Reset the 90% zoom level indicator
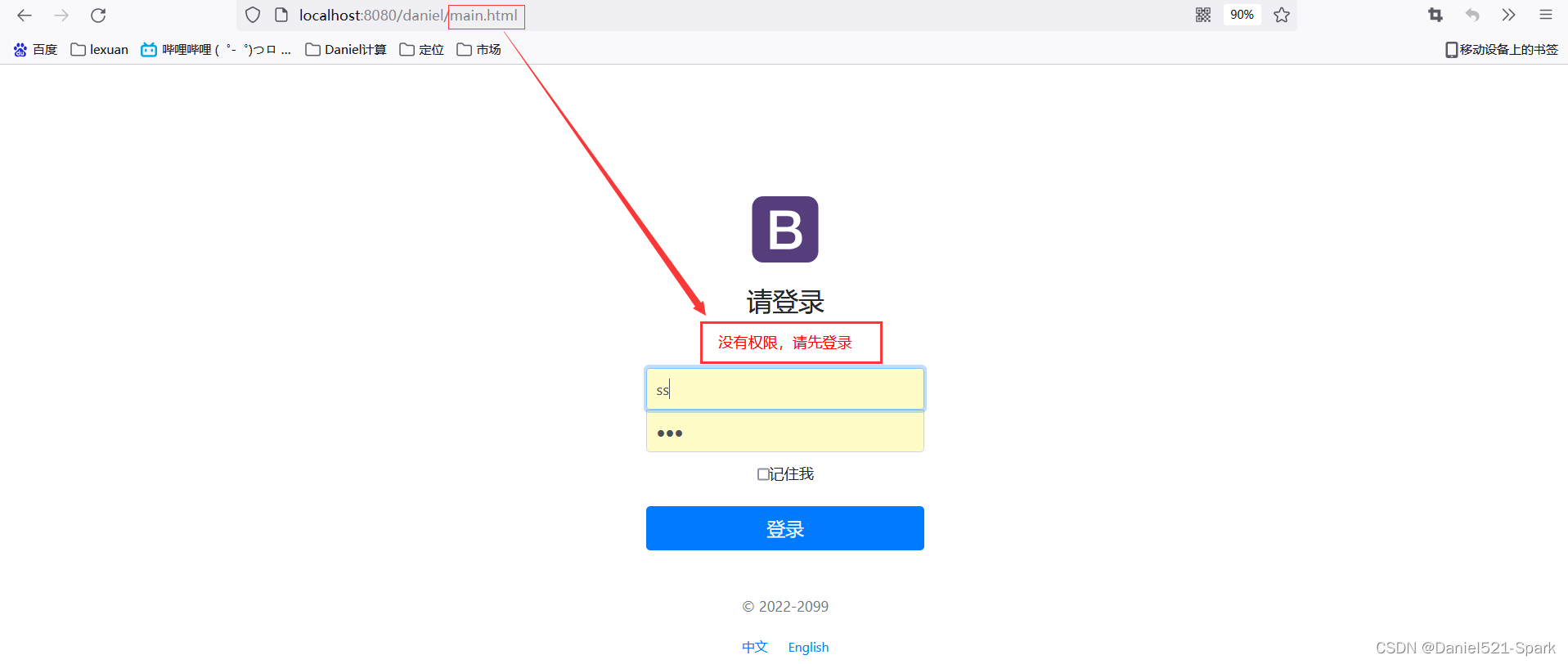This screenshot has width=1568, height=664. (x=1242, y=15)
